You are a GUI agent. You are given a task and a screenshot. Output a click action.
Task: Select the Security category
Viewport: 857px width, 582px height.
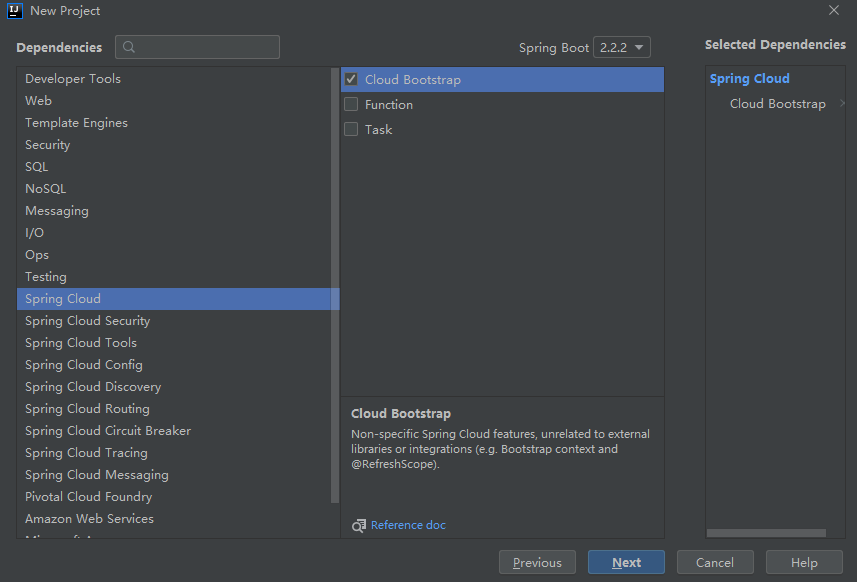pos(174,145)
